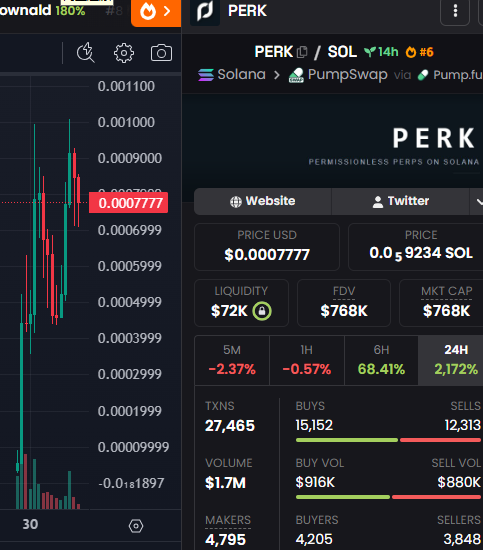Click the PERK token logo icon

205,12
